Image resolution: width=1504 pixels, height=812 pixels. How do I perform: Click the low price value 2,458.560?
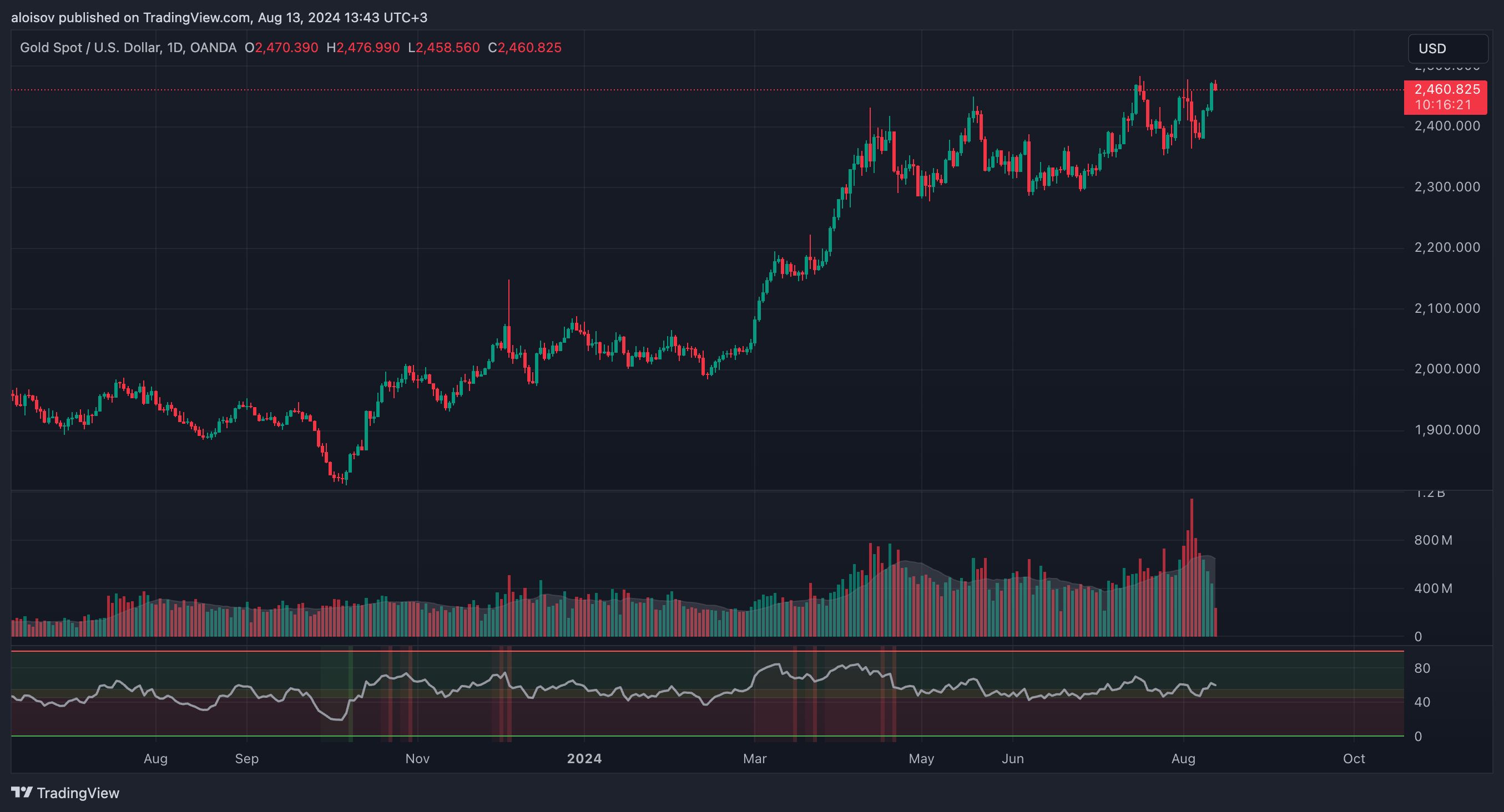[447, 48]
